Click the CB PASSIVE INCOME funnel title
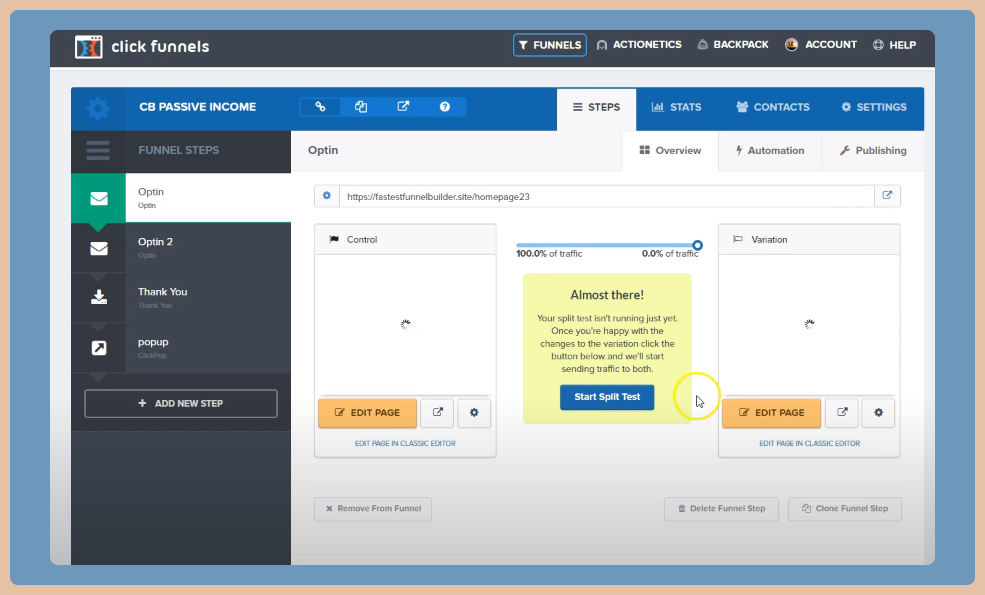 [198, 107]
